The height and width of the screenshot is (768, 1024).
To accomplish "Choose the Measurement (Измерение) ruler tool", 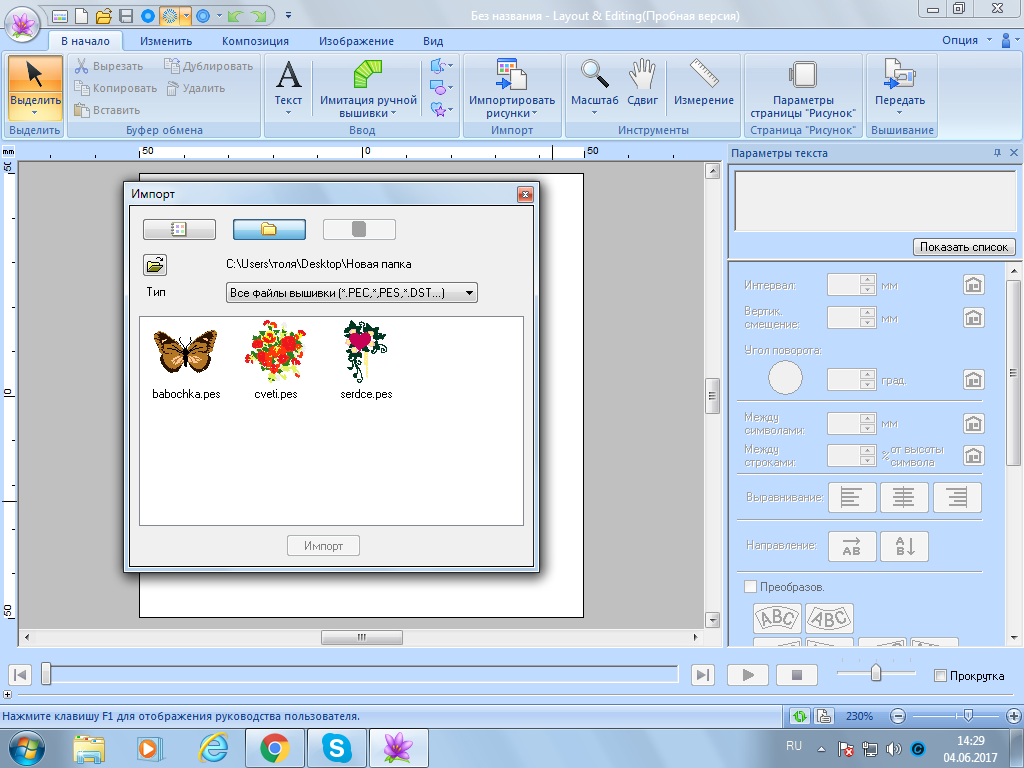I will [703, 76].
